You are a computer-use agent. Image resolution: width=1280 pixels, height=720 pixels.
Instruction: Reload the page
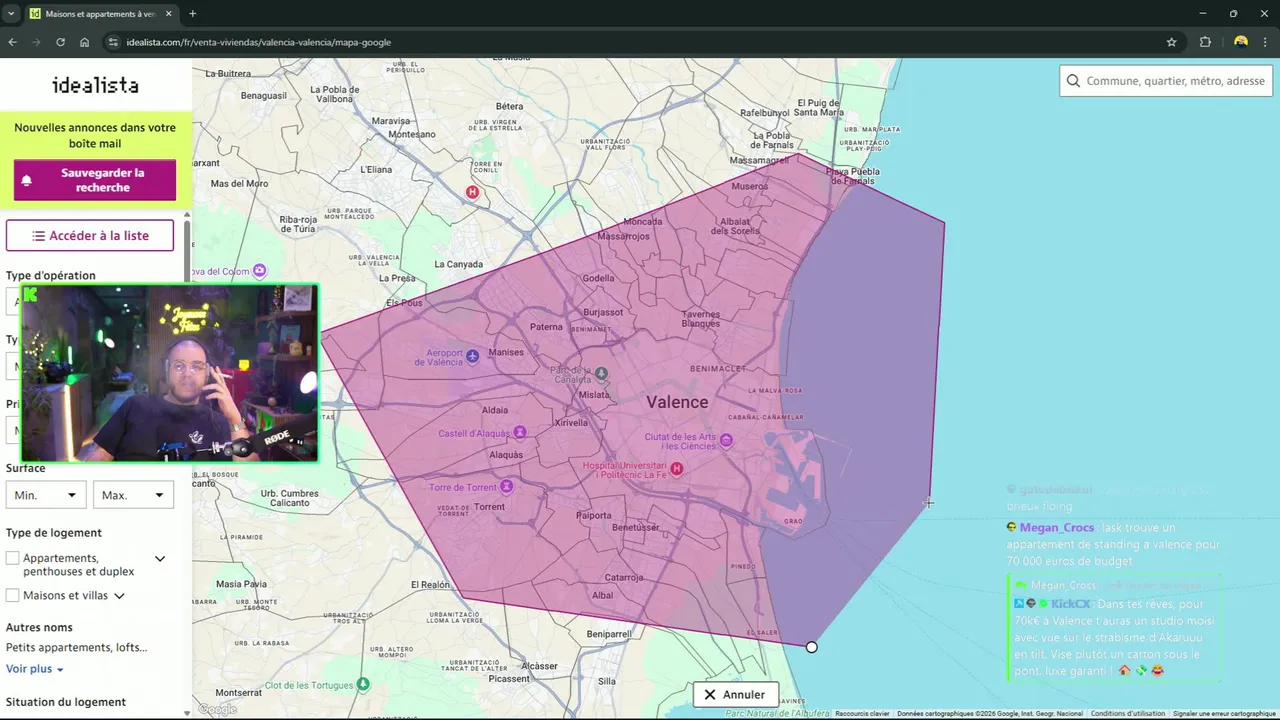[60, 42]
